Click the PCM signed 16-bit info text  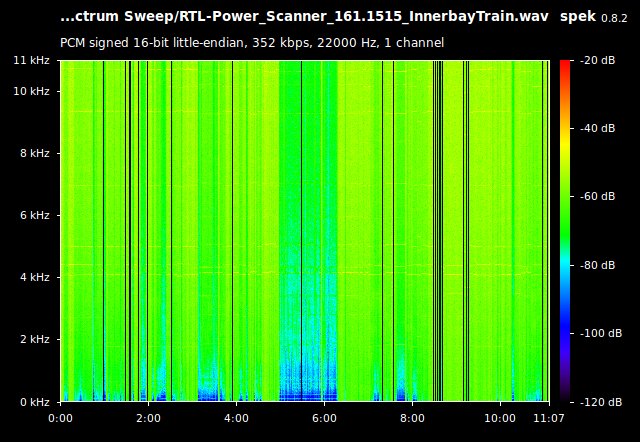coord(252,42)
